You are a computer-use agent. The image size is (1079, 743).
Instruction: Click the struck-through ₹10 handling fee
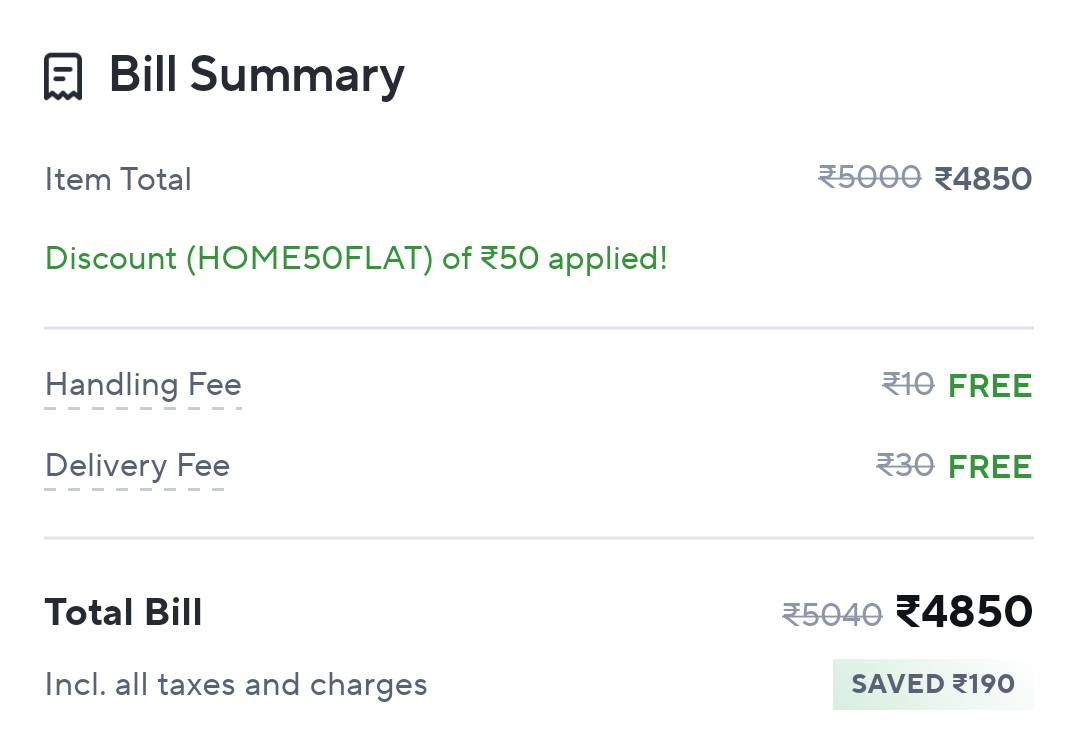coord(908,384)
